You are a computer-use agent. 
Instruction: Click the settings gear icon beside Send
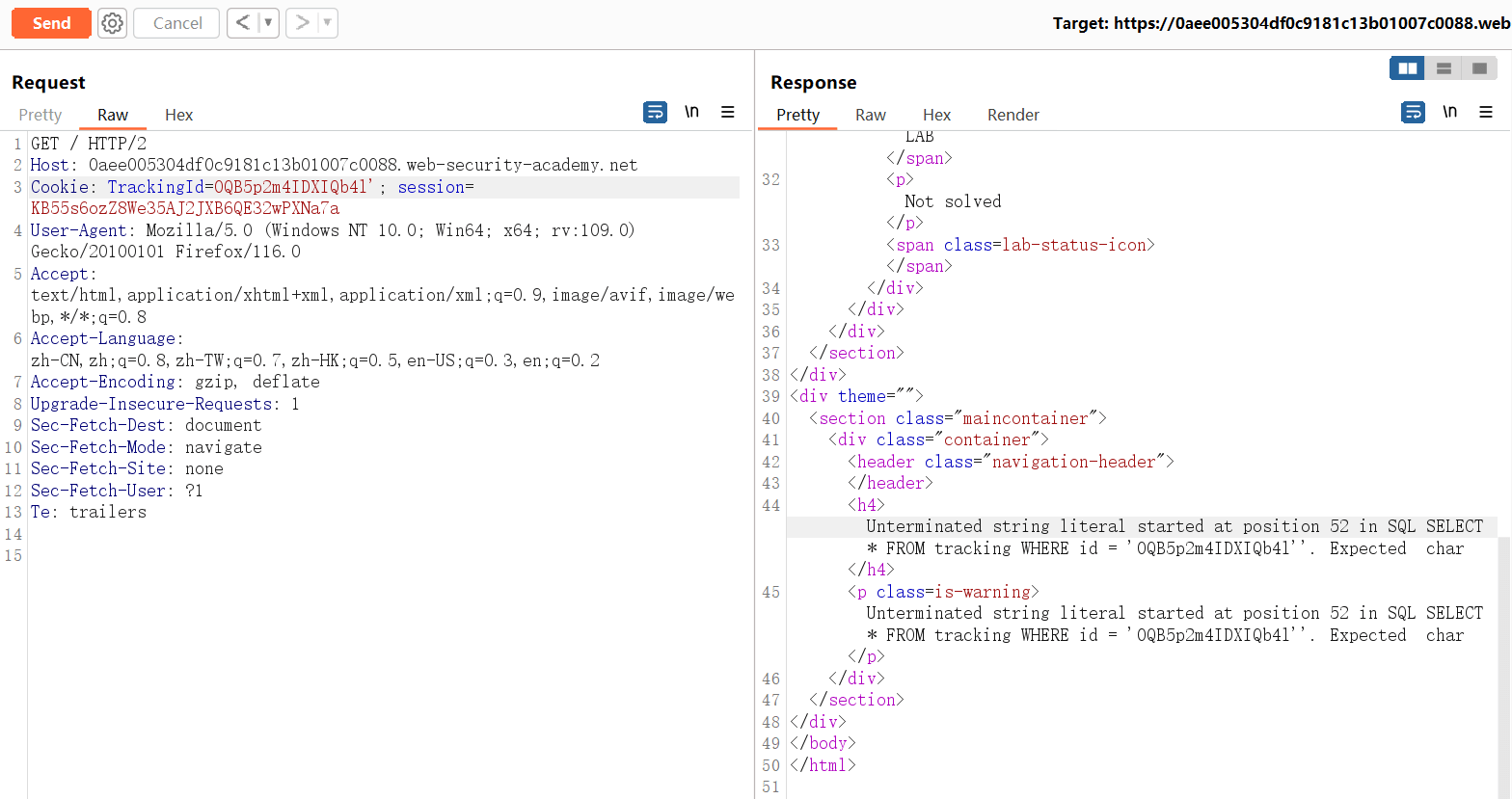click(x=113, y=23)
